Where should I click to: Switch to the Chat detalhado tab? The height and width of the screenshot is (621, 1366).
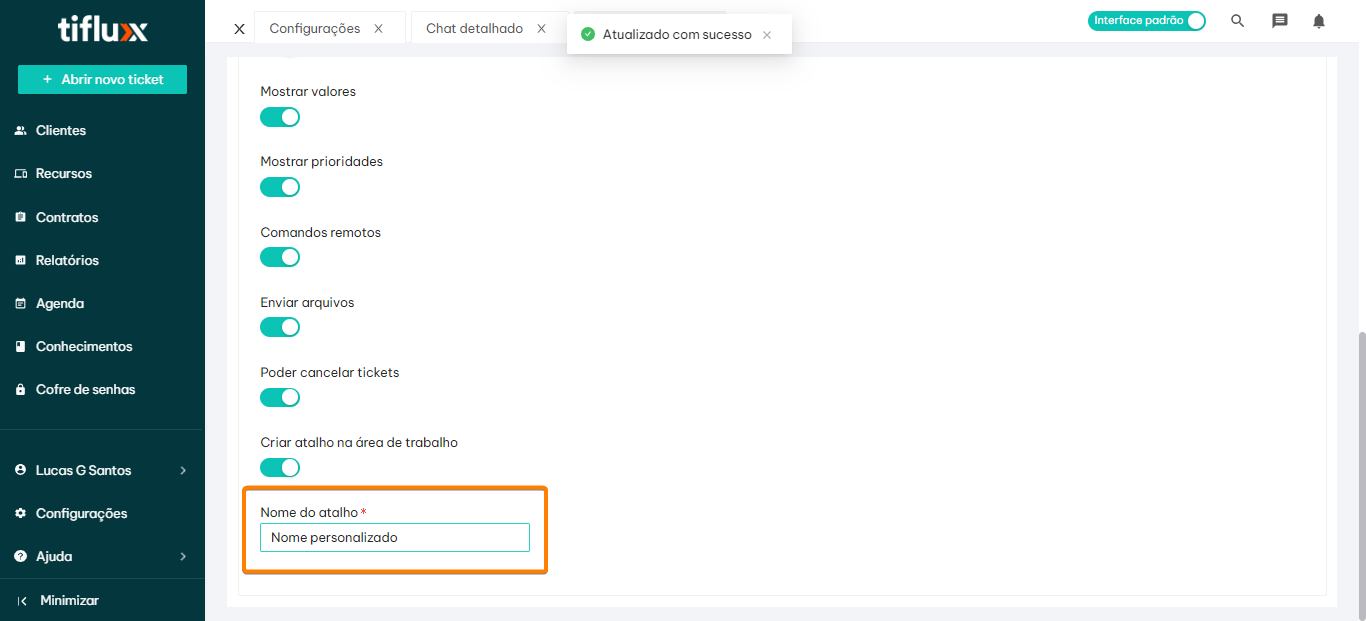pos(474,29)
